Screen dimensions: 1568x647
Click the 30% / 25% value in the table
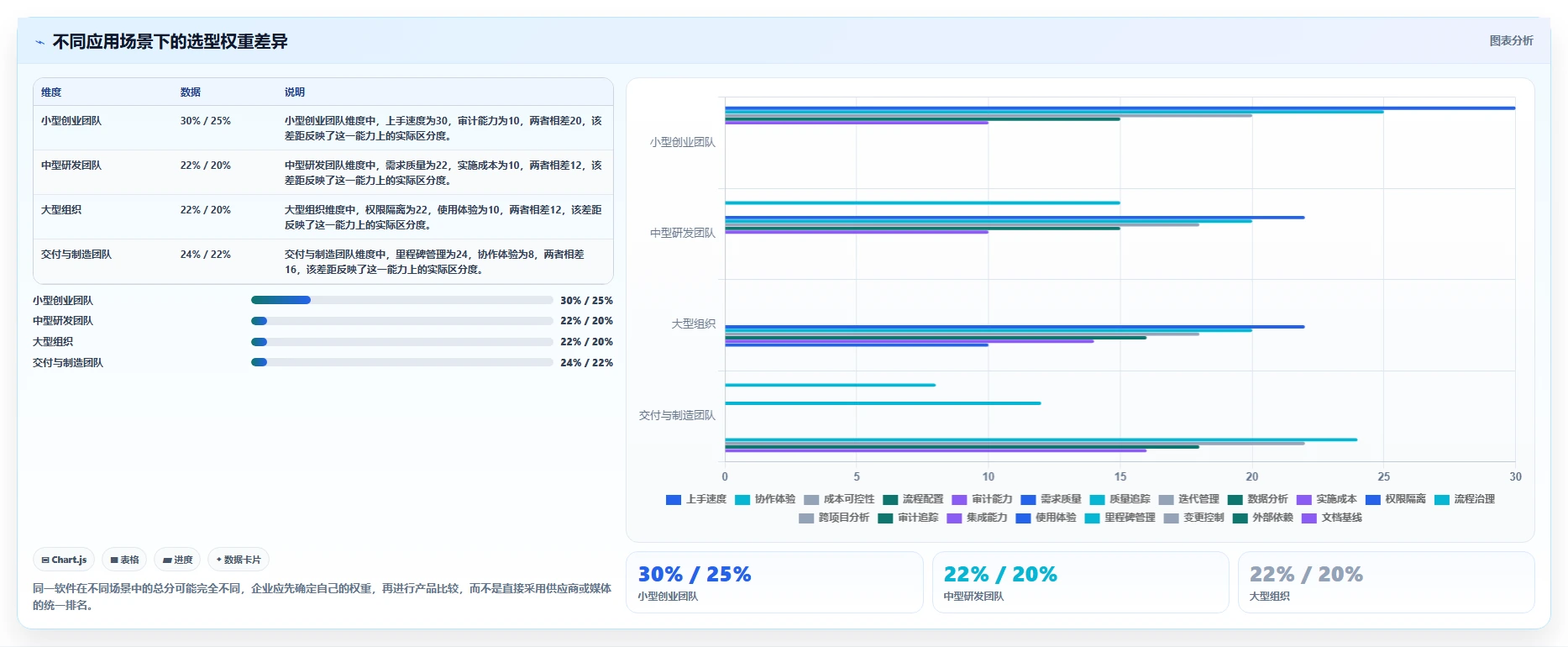[205, 121]
